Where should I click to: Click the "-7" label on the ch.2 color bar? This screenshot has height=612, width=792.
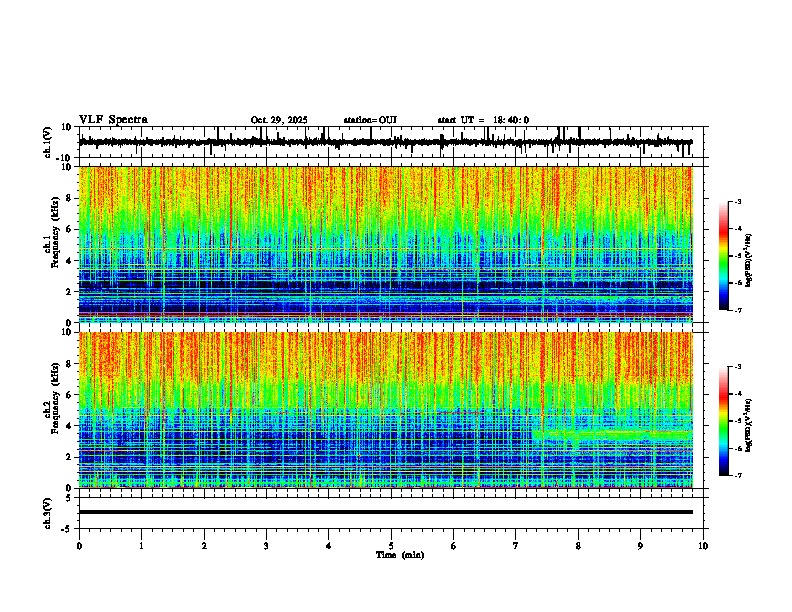pos(737,475)
